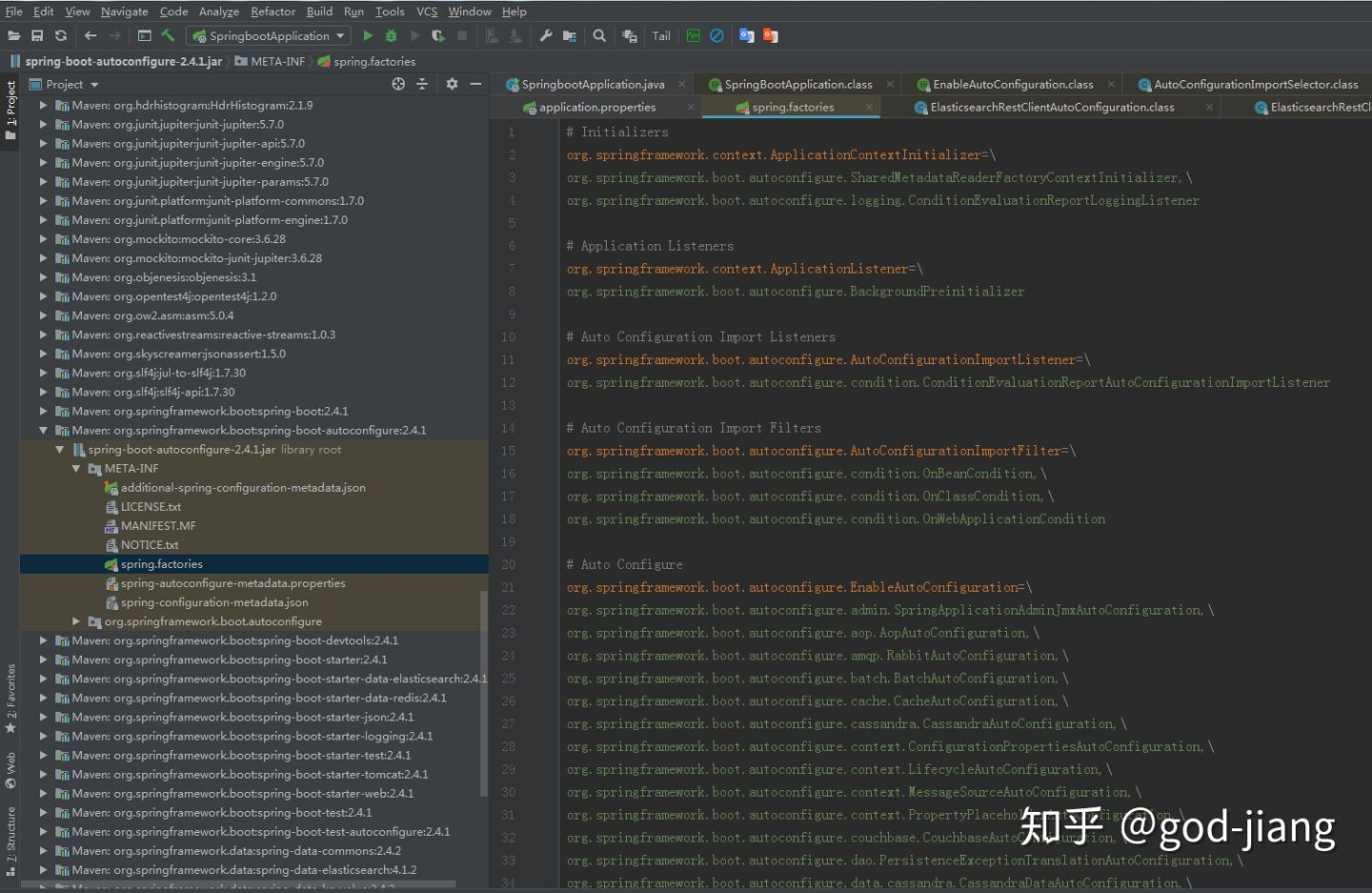Click the "# Auto Configure" comment line
Screen dimensions: 1372x893
tap(624, 564)
